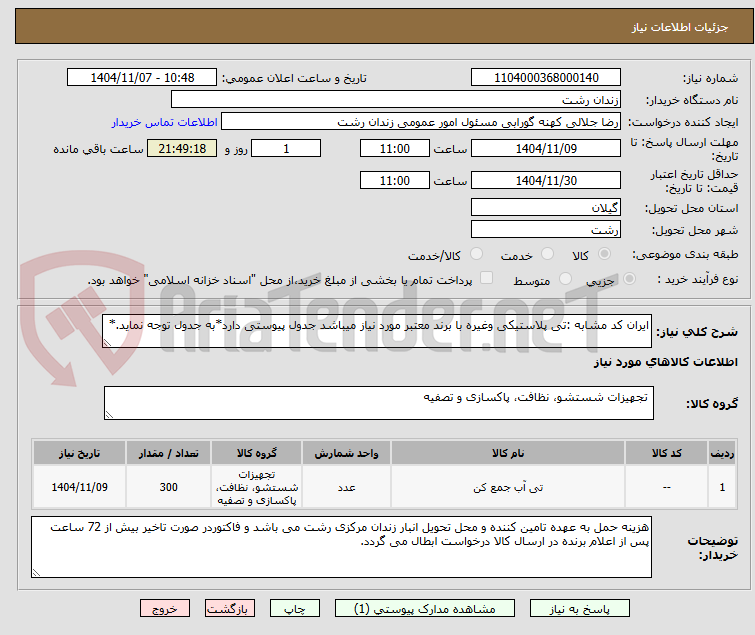
Task: Select the متوسط purchase type radio
Action: click(565, 279)
